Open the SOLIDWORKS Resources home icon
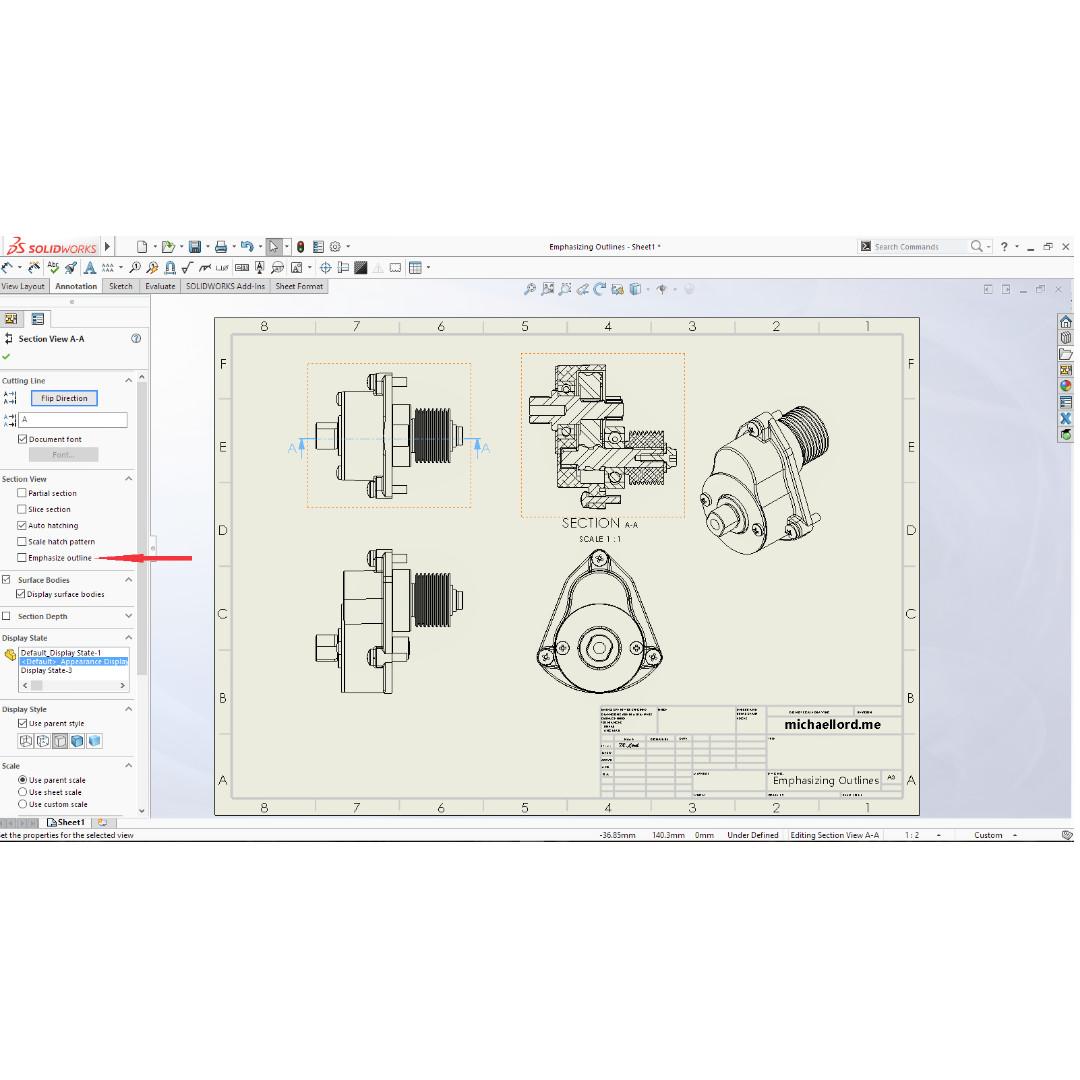1080x1080 pixels. [1066, 322]
